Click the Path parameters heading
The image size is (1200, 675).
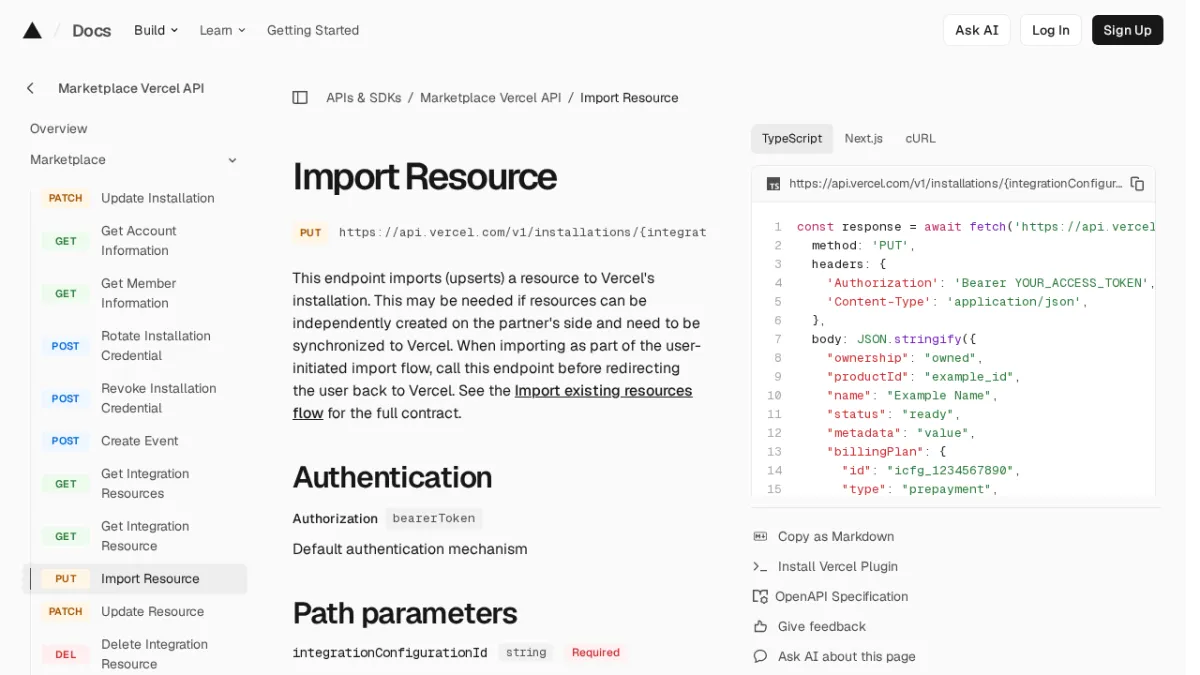point(405,613)
